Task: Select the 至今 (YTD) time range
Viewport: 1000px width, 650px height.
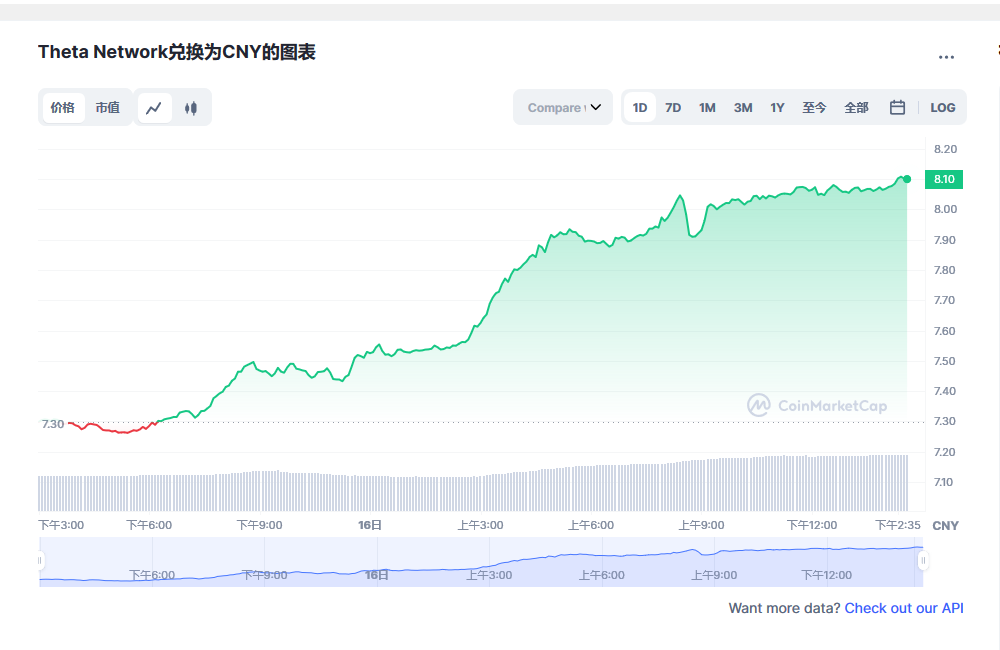Action: pyautogui.click(x=814, y=107)
